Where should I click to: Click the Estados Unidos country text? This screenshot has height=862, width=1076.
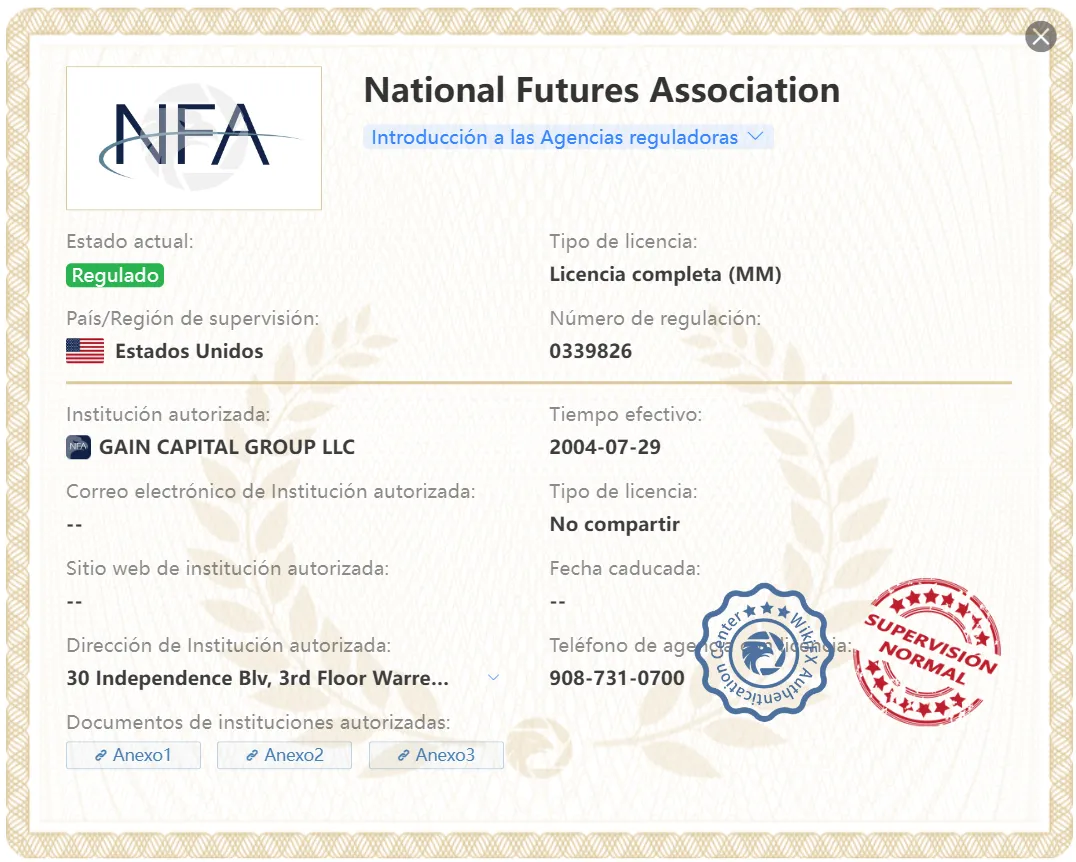189,351
